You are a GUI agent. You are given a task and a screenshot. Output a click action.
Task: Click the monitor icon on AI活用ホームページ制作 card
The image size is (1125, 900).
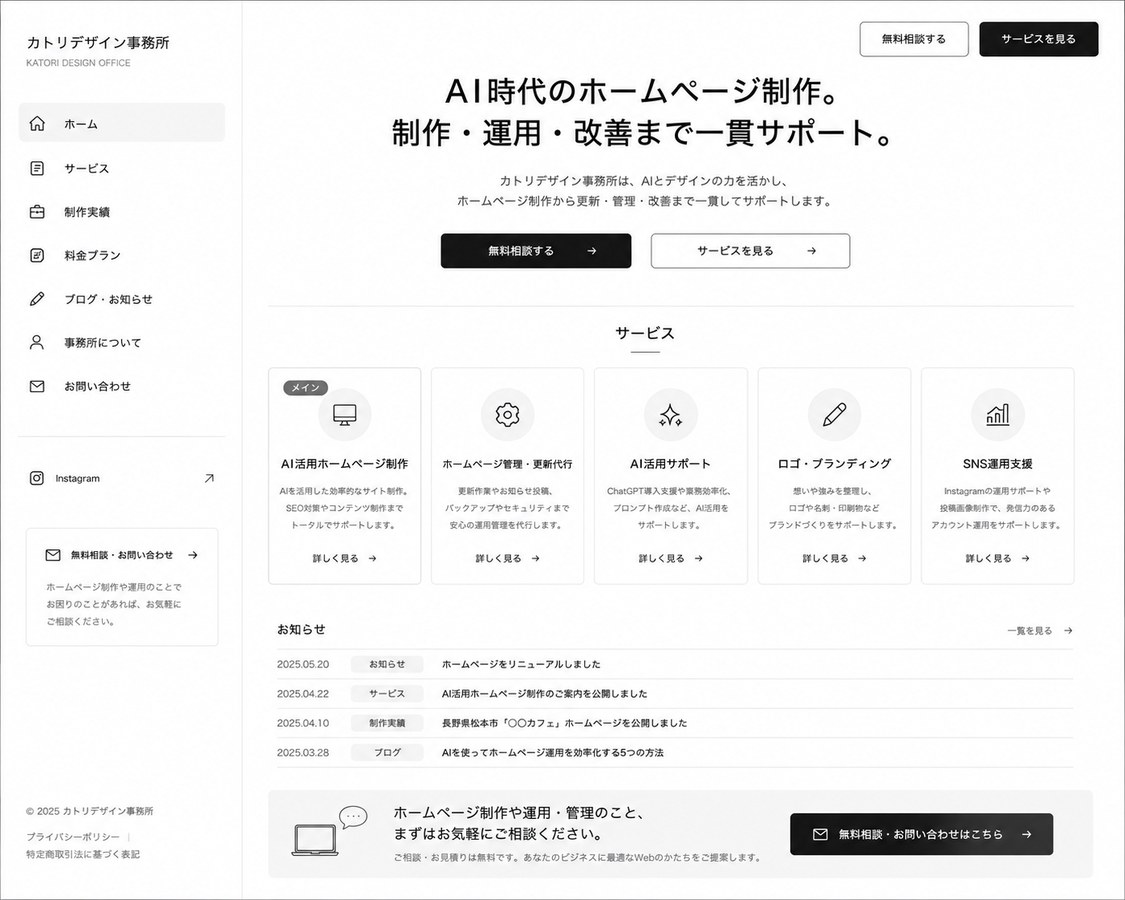point(344,414)
